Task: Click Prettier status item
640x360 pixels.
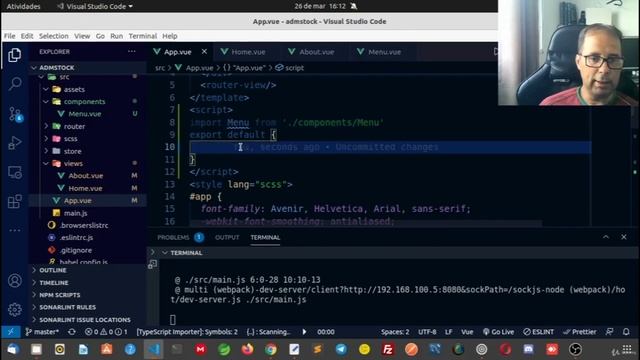Action: [580, 332]
